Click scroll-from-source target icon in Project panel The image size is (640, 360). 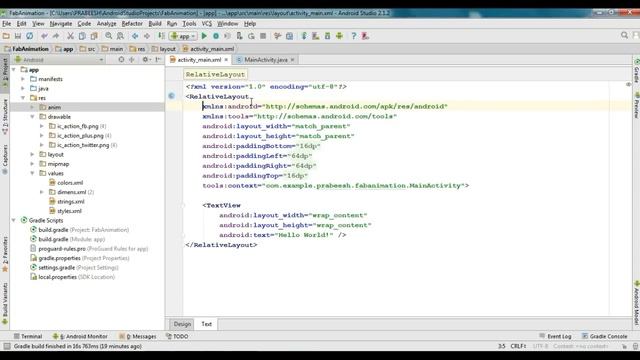(121, 60)
